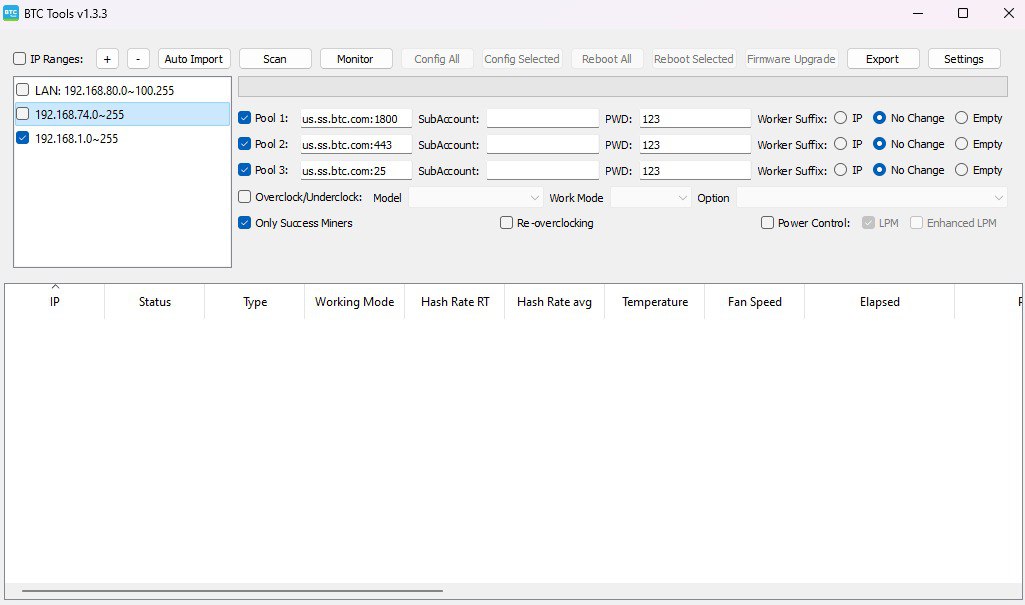Enable the Overclock/Underclock checkbox
The width and height of the screenshot is (1025, 605).
tap(245, 197)
